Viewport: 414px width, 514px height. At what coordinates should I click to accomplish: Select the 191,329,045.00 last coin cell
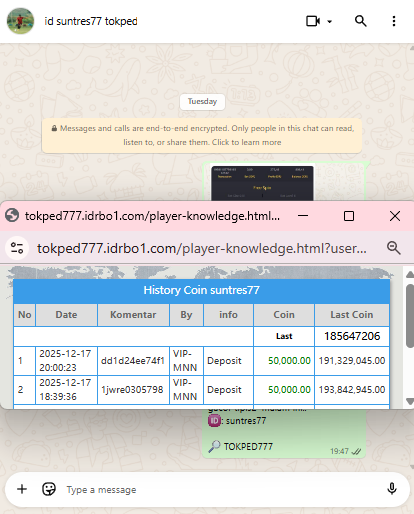[x=352, y=361]
